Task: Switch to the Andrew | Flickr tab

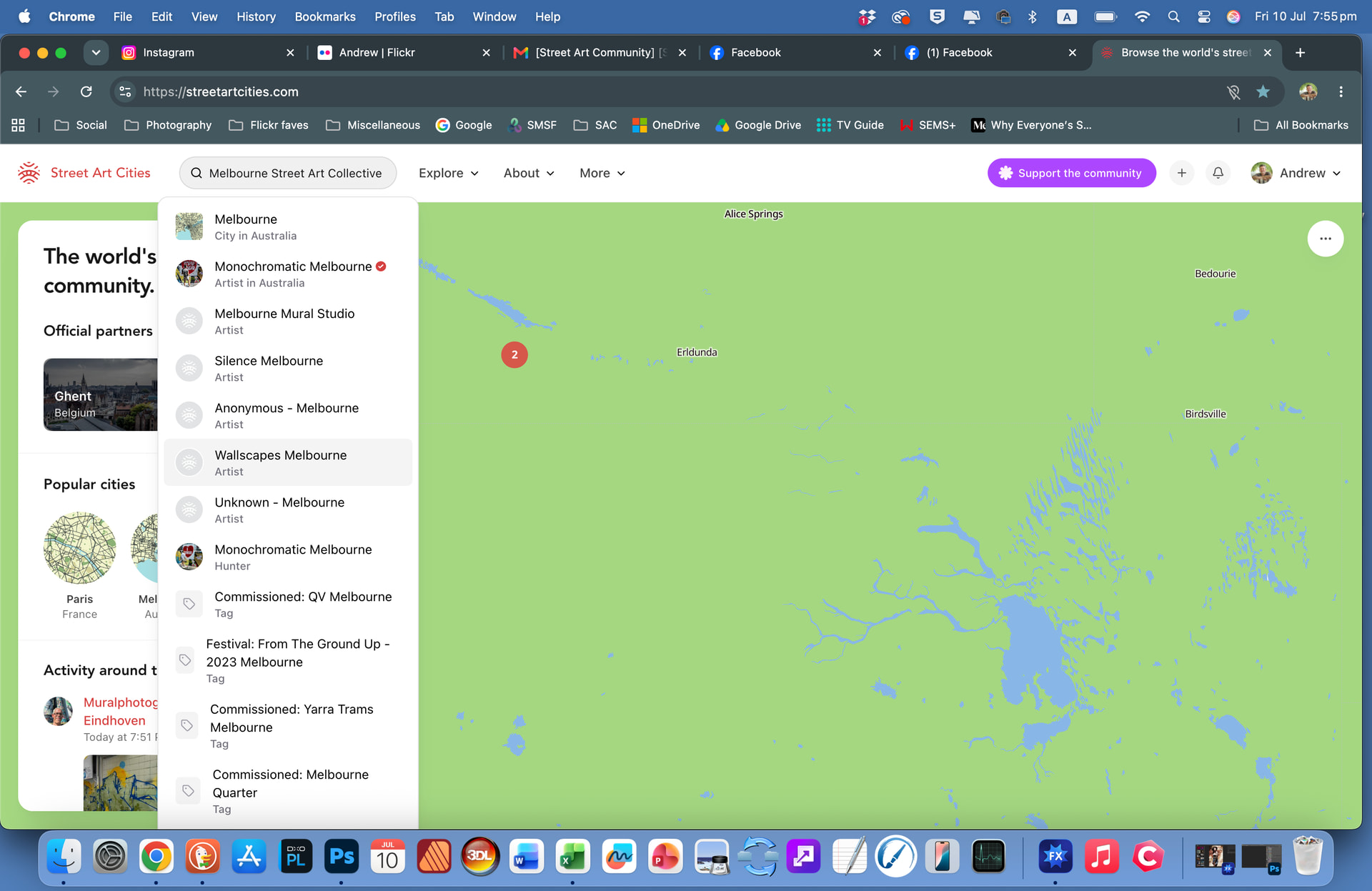Action: coord(404,52)
